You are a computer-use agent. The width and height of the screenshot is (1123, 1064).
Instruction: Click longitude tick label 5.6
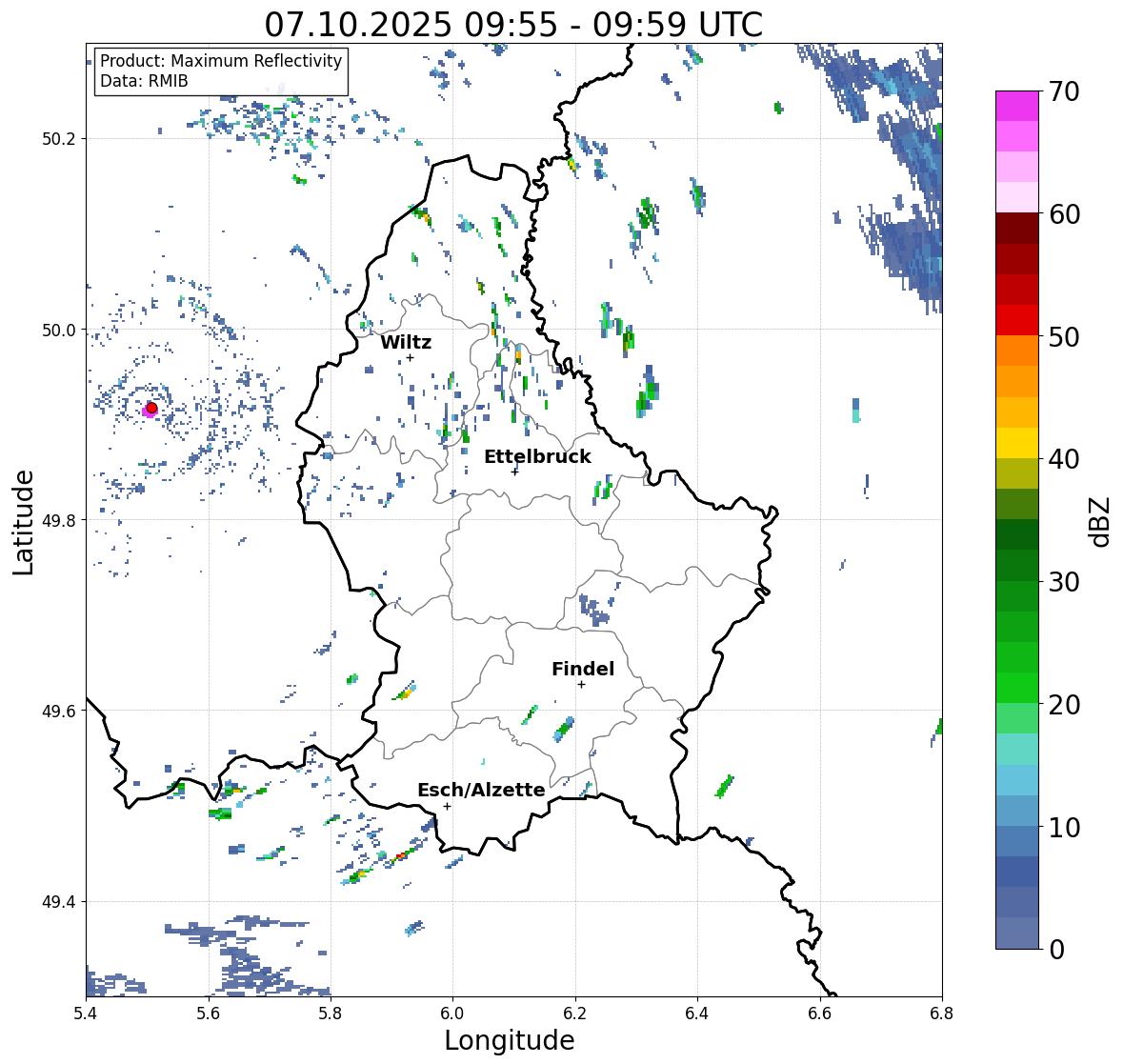click(x=209, y=1014)
